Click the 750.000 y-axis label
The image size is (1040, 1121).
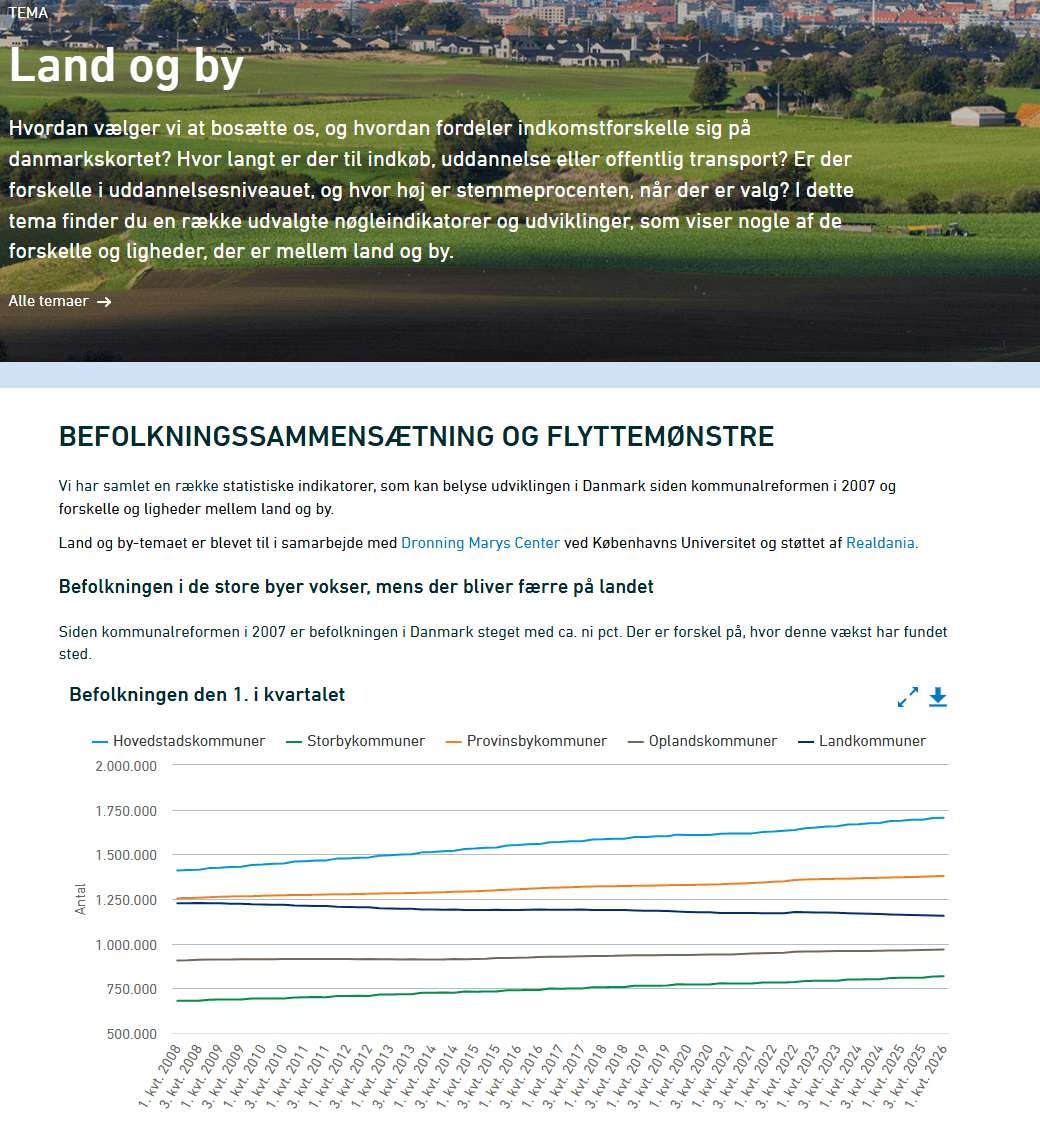[x=132, y=989]
